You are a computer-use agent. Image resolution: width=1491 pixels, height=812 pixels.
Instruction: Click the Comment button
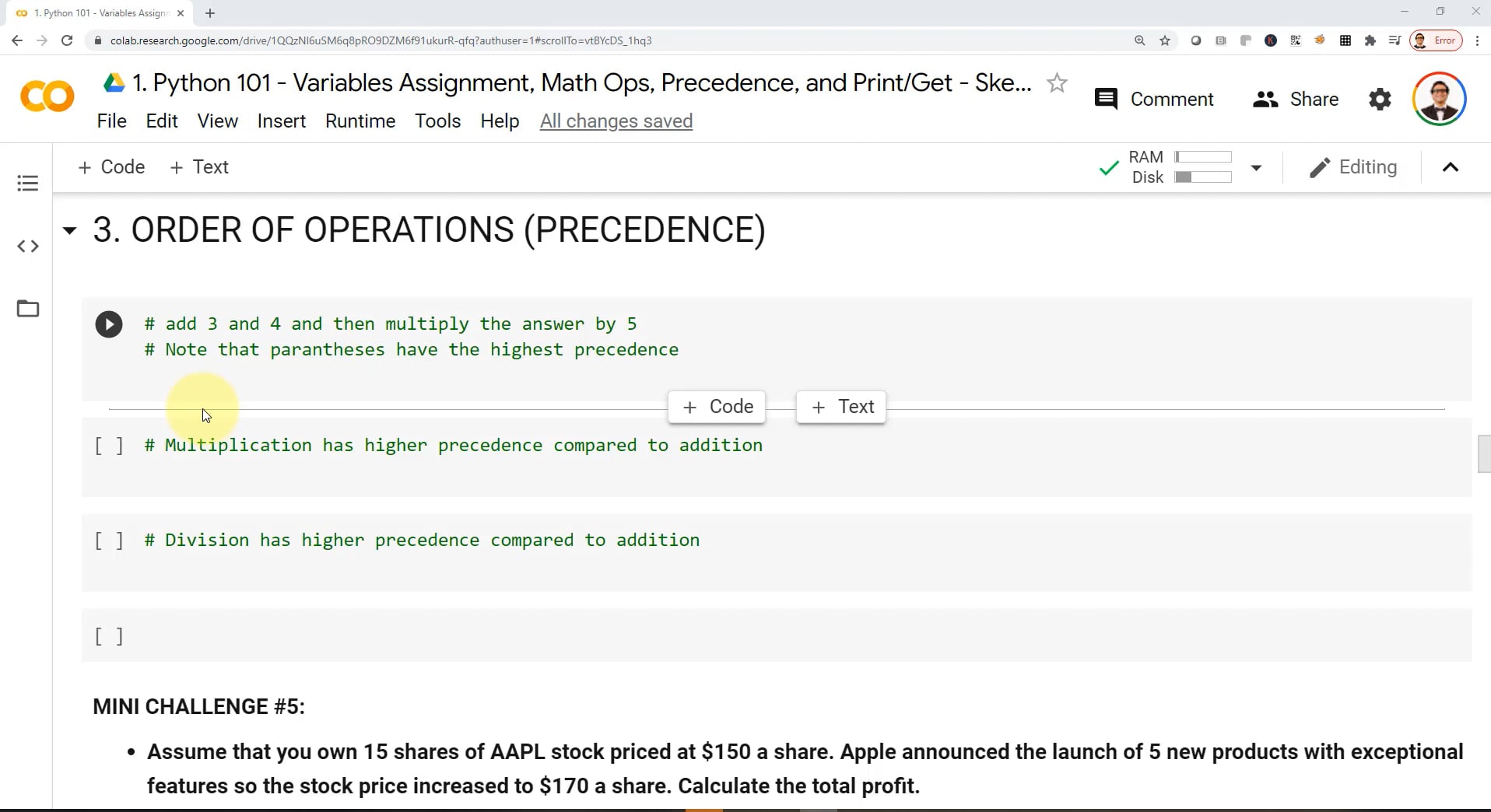(1153, 99)
